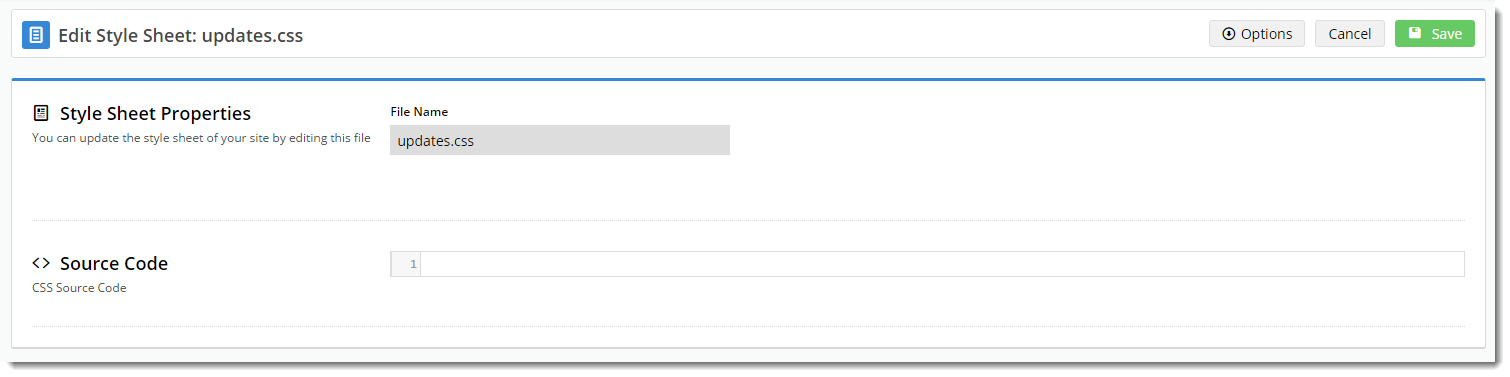Click the circled down-arrow icon in Options
The image size is (1510, 377).
[1229, 34]
